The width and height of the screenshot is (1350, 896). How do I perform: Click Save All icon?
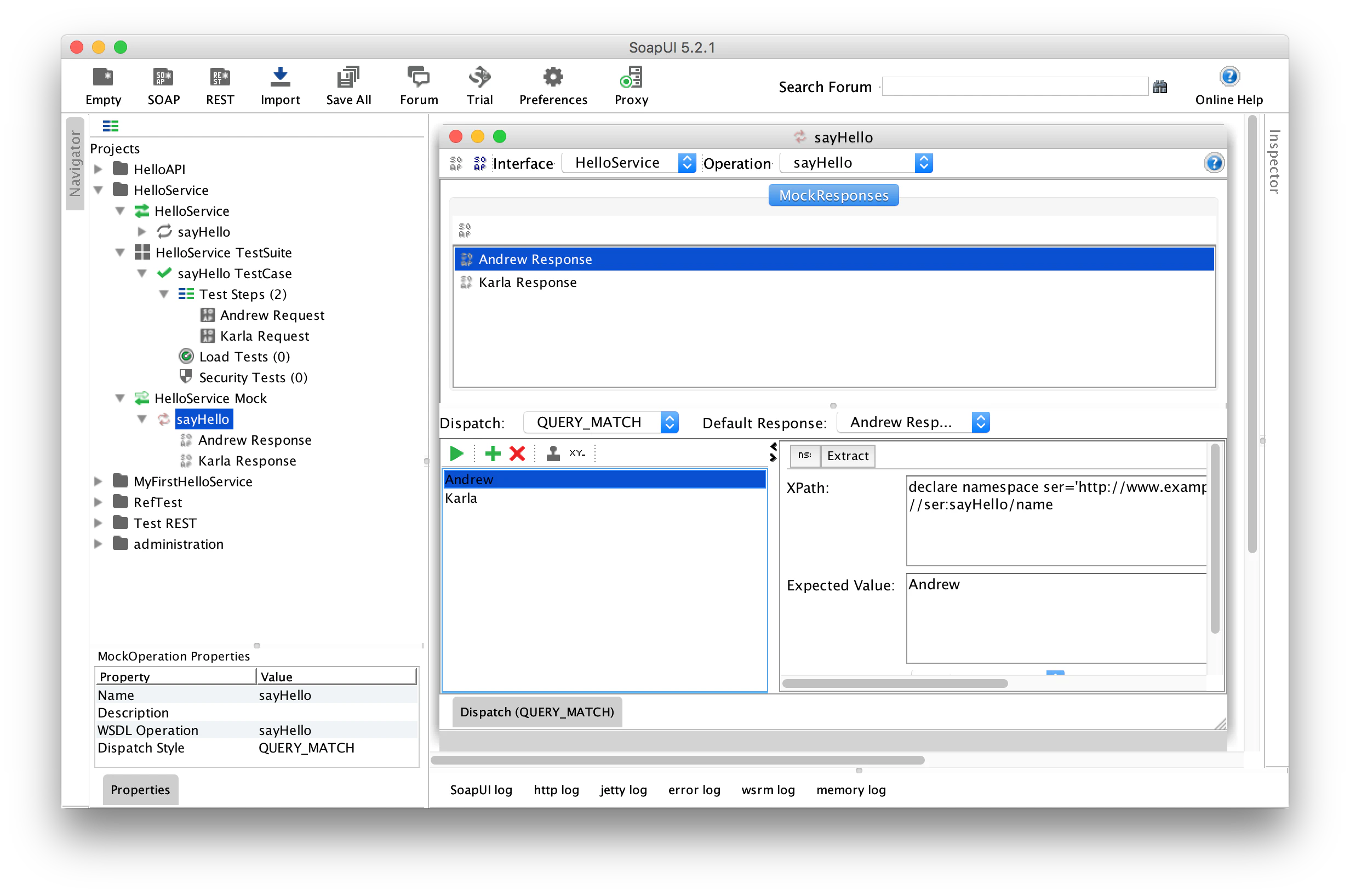click(348, 78)
